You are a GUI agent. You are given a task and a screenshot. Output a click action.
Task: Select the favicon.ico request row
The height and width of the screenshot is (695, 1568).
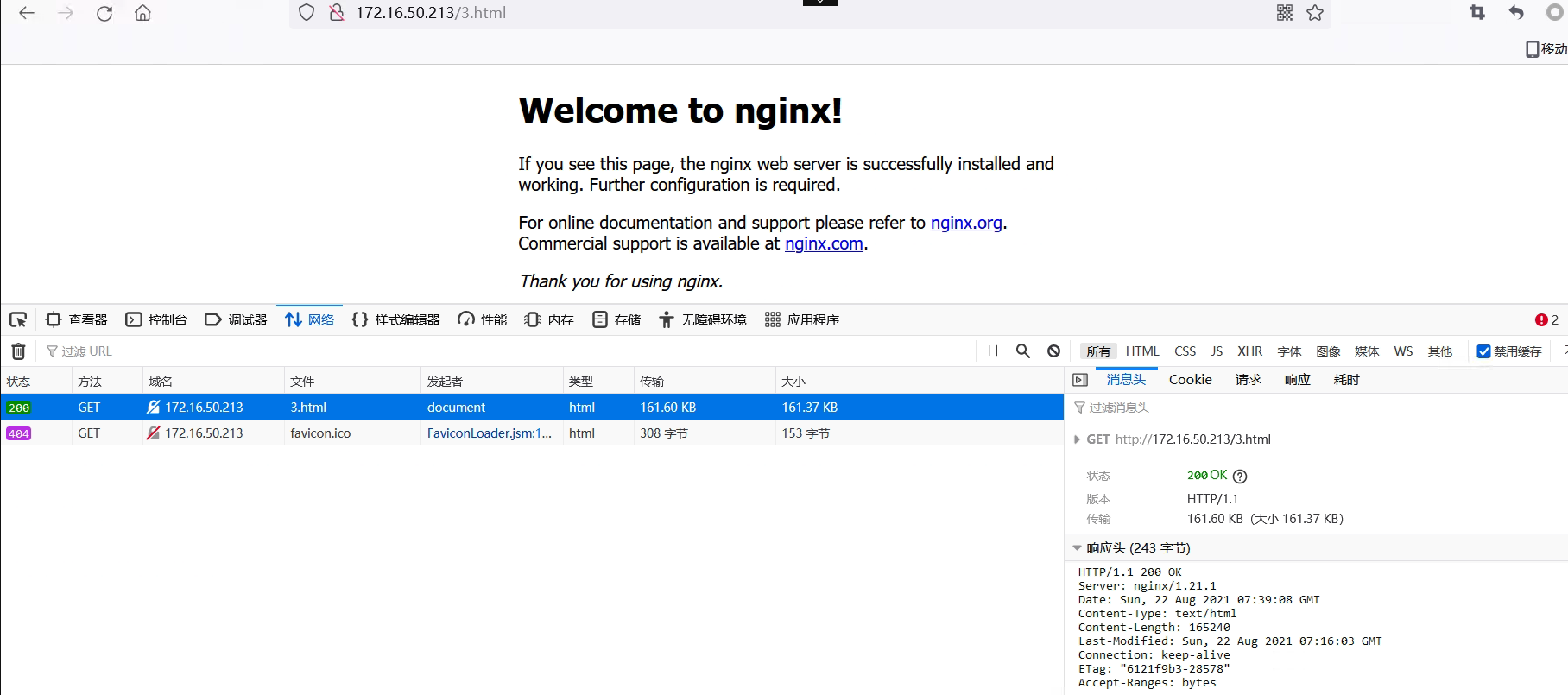(x=532, y=433)
